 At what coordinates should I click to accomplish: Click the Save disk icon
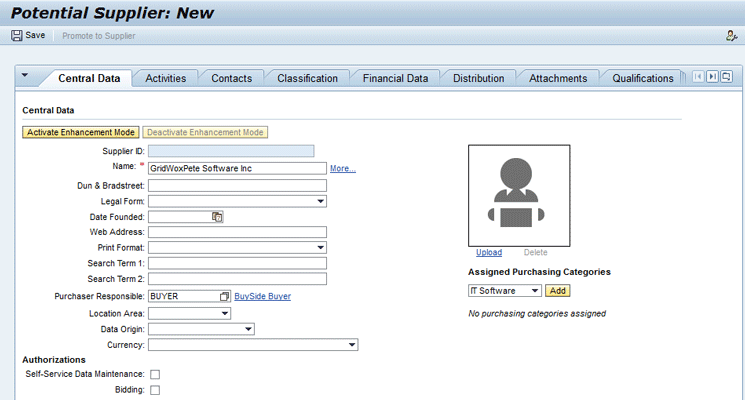click(x=17, y=35)
